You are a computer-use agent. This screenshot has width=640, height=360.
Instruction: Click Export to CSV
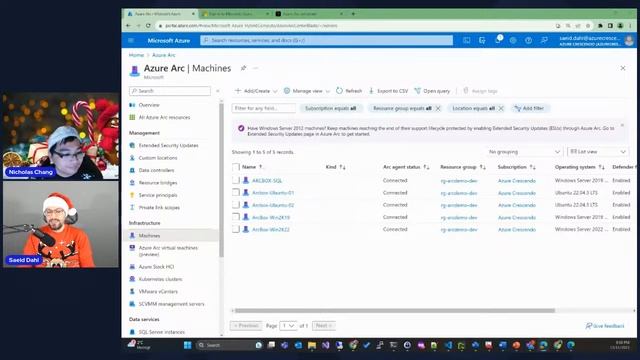[x=388, y=91]
